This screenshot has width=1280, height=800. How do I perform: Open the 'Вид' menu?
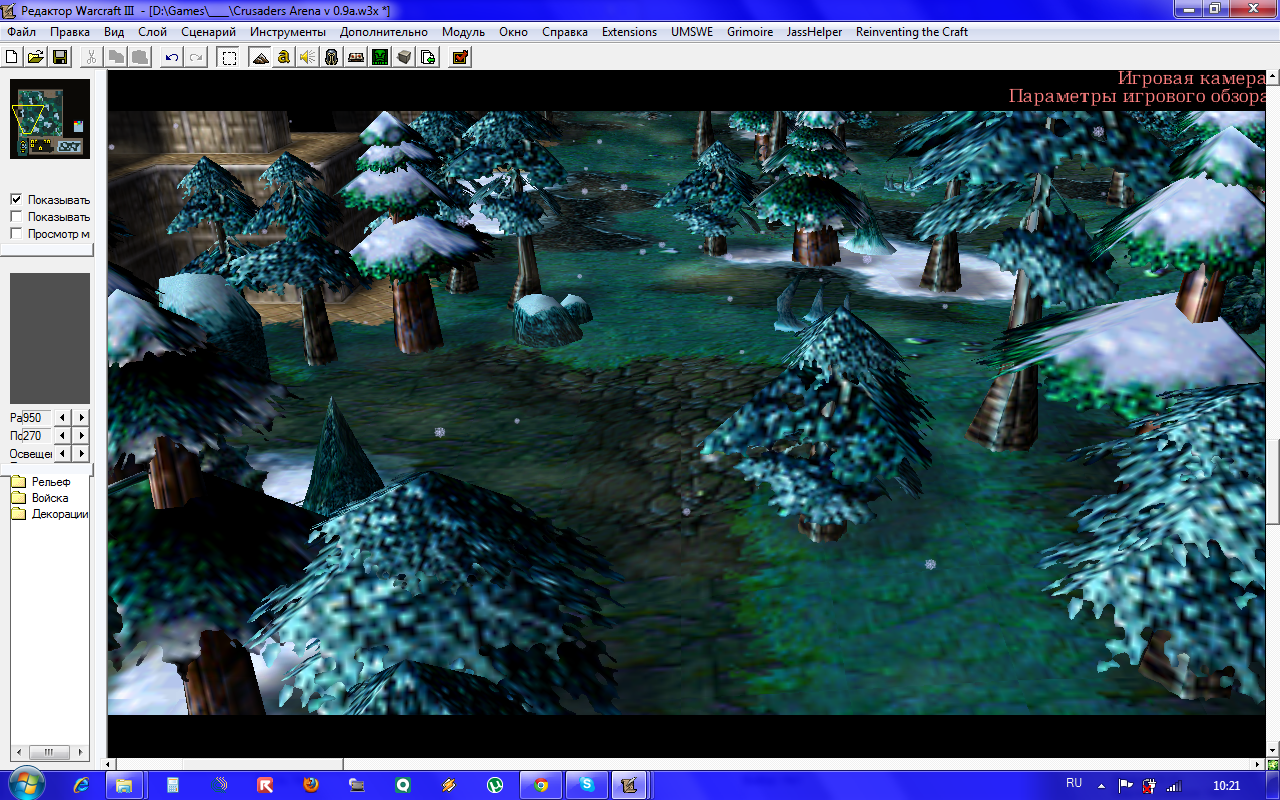pyautogui.click(x=114, y=32)
